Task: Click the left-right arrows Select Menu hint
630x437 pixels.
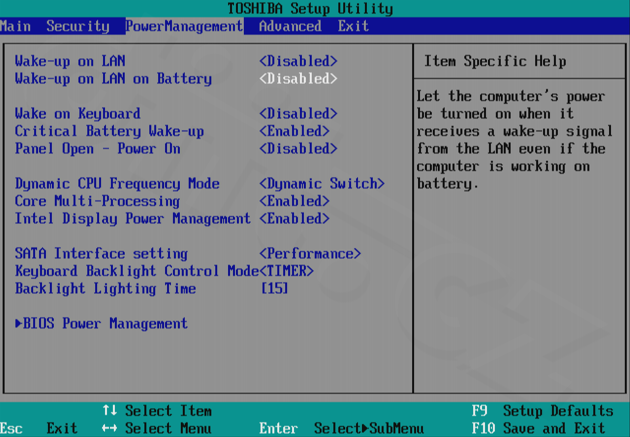Action: click(x=157, y=428)
